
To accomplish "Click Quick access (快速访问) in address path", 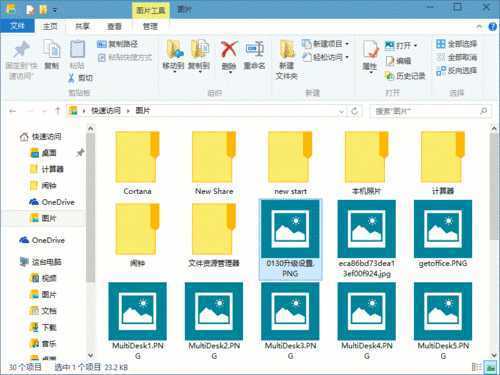I will click(x=106, y=111).
